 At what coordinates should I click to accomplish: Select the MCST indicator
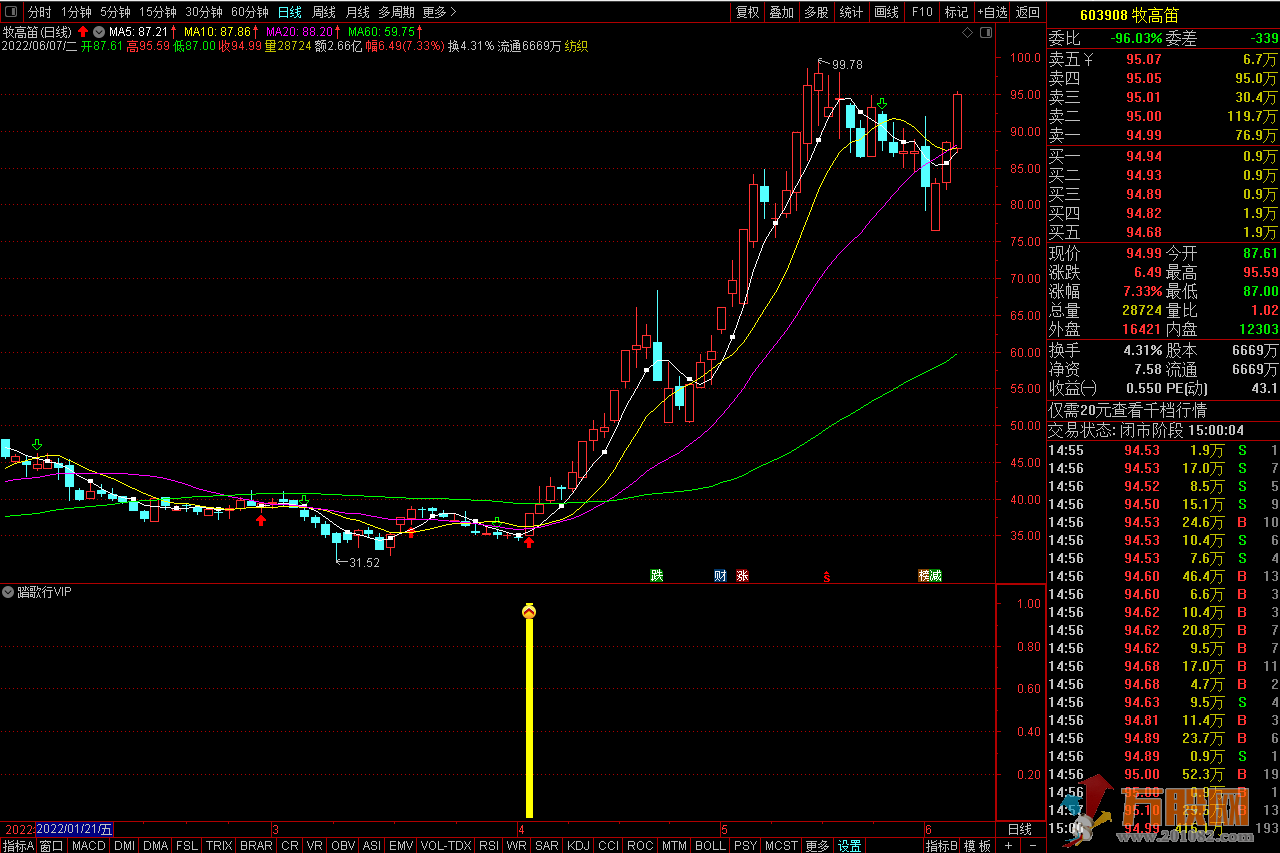pyautogui.click(x=781, y=845)
